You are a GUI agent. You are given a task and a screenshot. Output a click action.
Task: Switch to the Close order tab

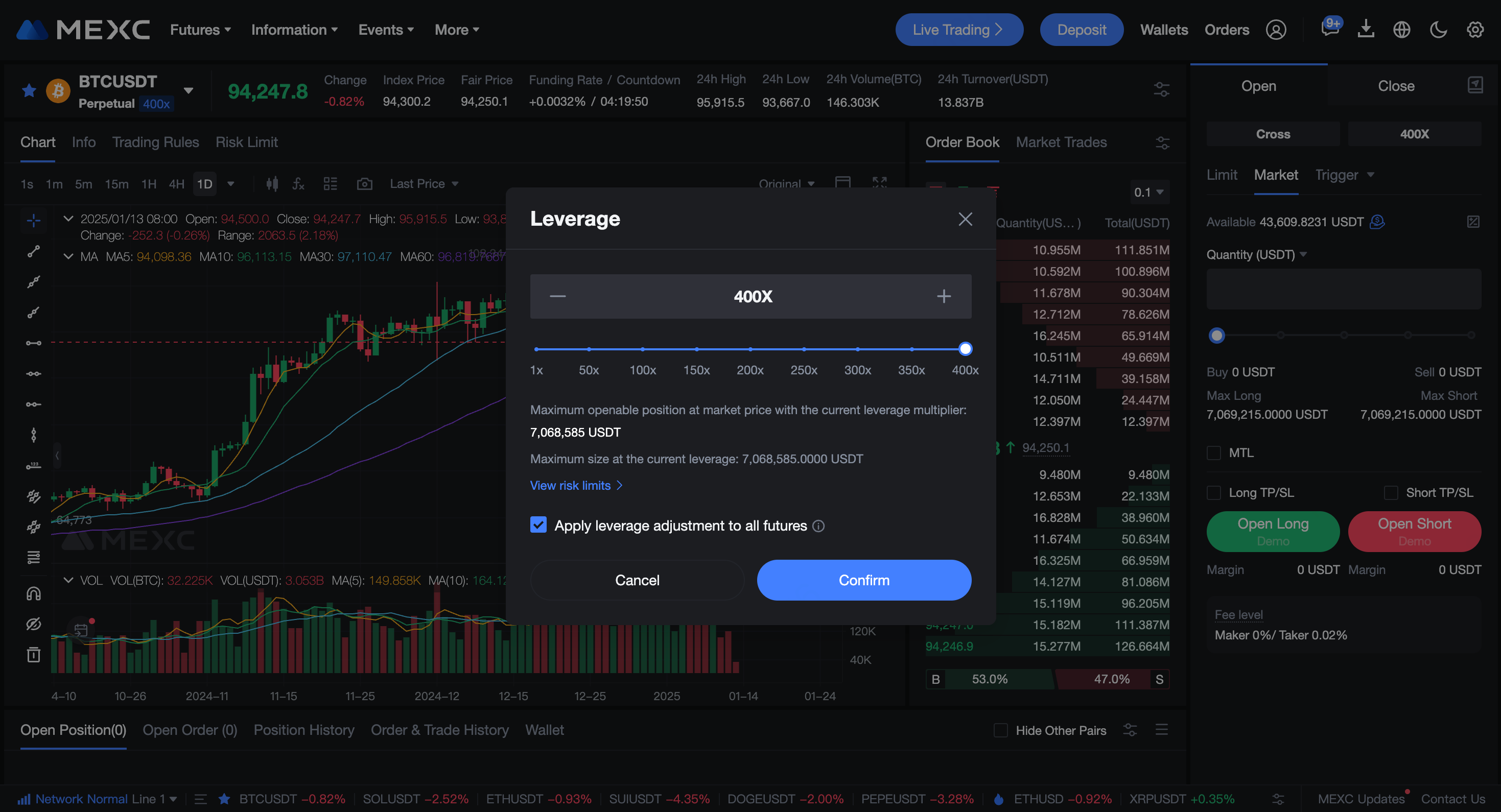click(1396, 86)
